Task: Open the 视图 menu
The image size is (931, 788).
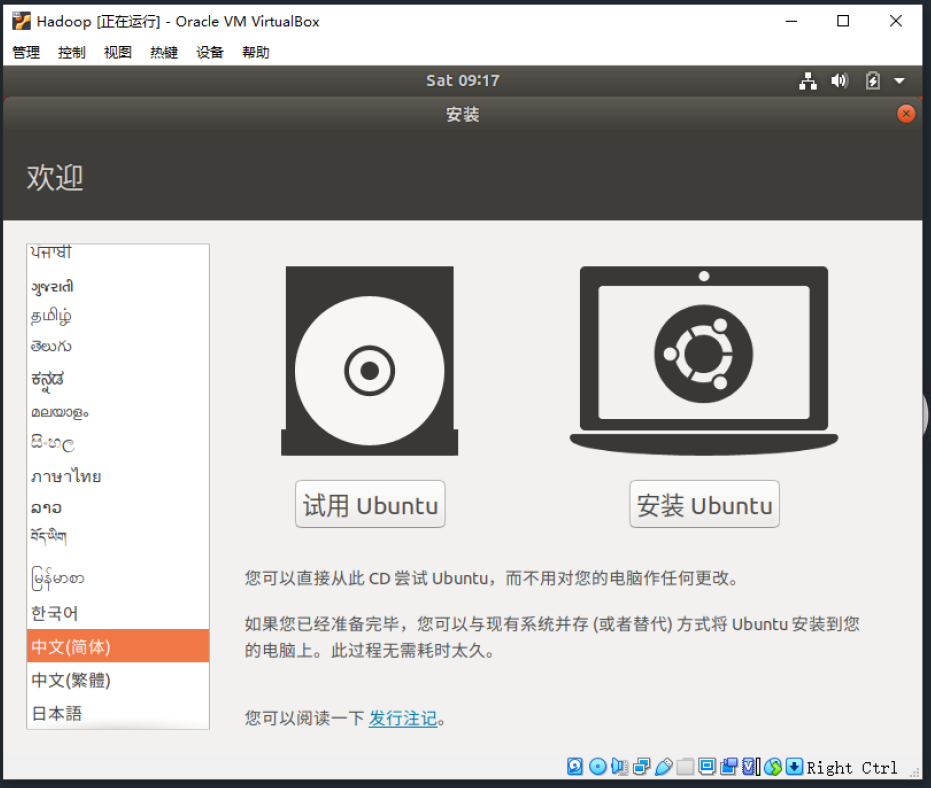Action: click(x=118, y=52)
